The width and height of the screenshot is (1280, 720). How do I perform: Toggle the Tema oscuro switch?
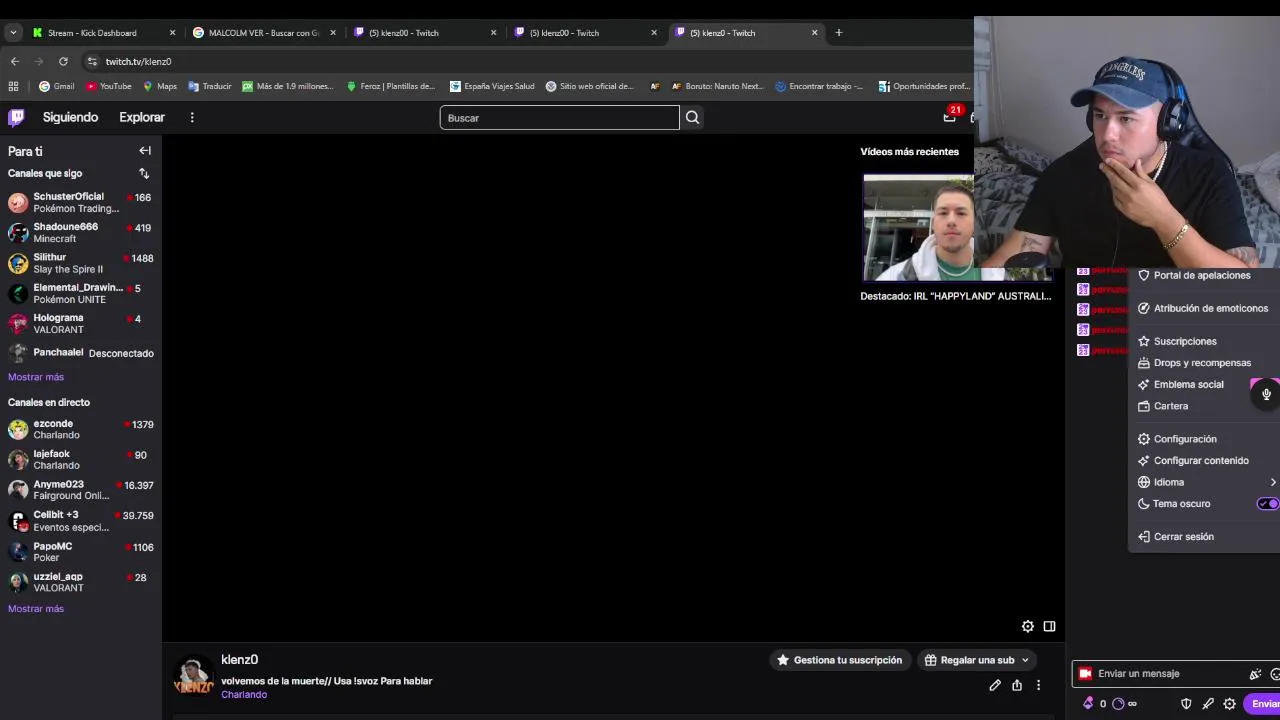coord(1267,504)
